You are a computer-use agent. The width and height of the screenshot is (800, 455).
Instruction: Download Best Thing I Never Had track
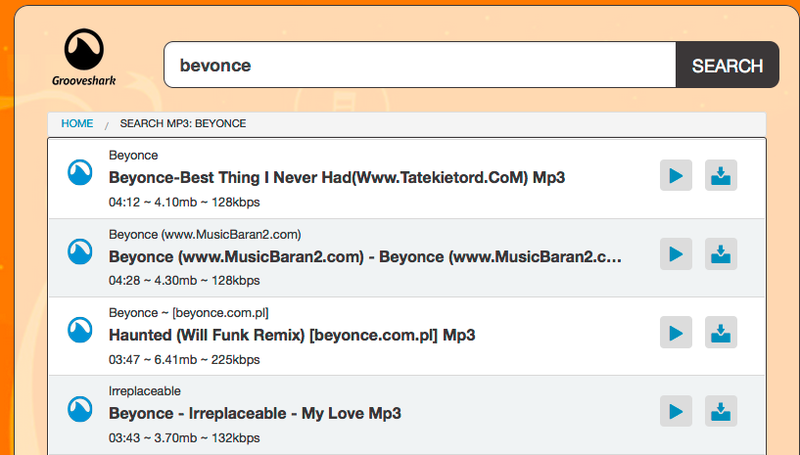720,175
